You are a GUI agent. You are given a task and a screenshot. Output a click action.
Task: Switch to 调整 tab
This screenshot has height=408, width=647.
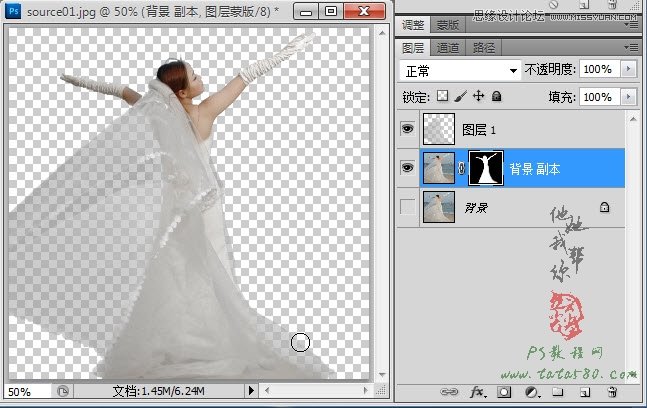tap(413, 25)
